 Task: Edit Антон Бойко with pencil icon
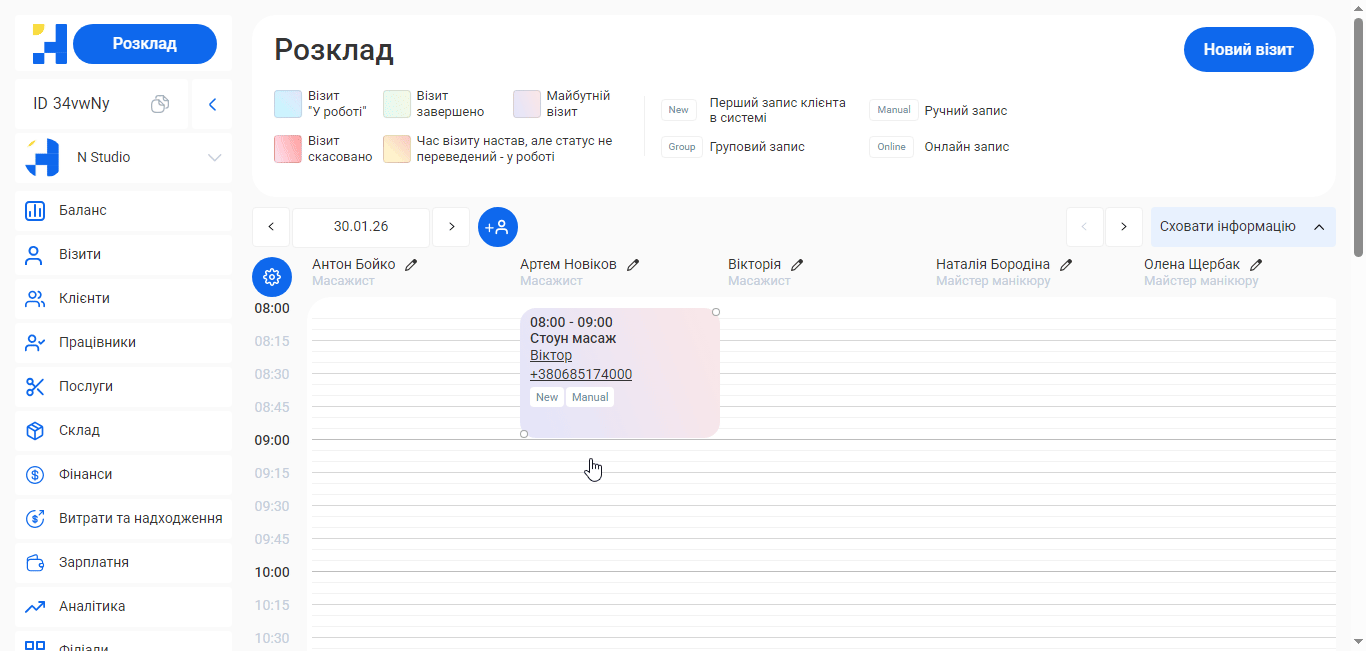(411, 265)
